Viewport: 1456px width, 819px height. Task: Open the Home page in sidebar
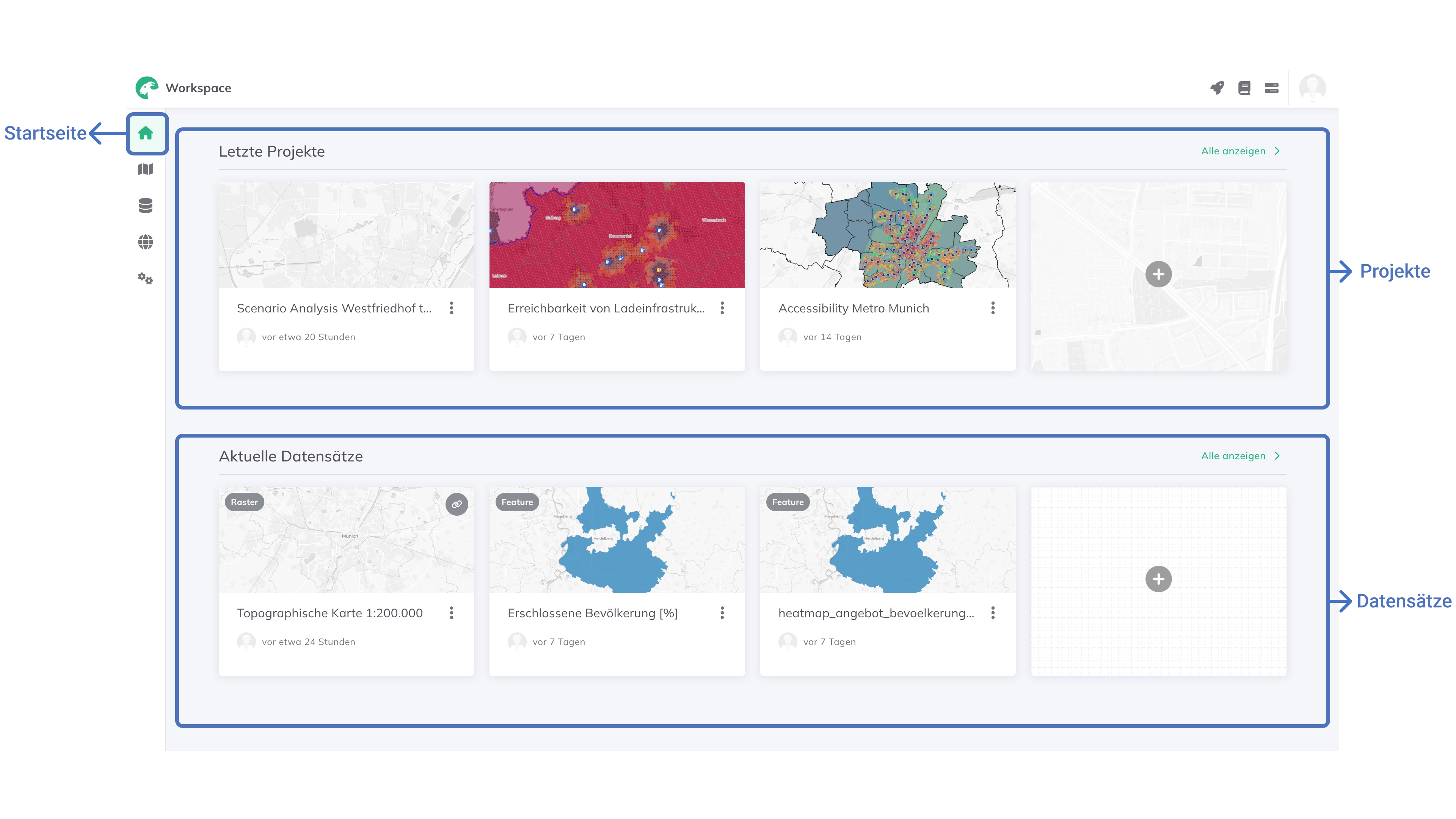pos(146,133)
